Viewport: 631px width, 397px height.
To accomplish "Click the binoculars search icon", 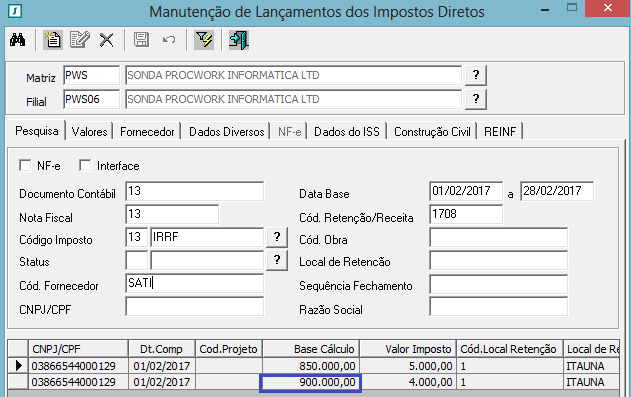I will coord(17,40).
